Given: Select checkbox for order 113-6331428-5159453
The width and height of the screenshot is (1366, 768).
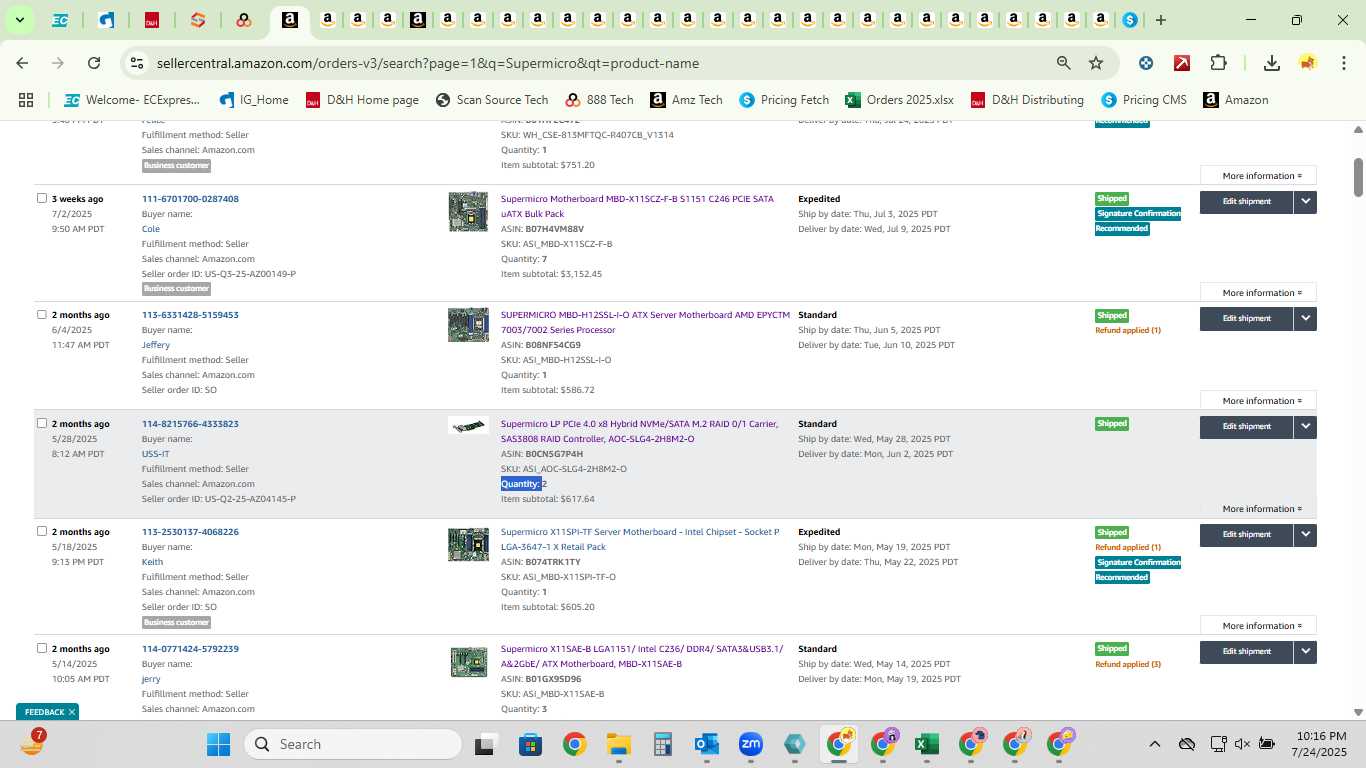Looking at the screenshot, I should coord(42,314).
